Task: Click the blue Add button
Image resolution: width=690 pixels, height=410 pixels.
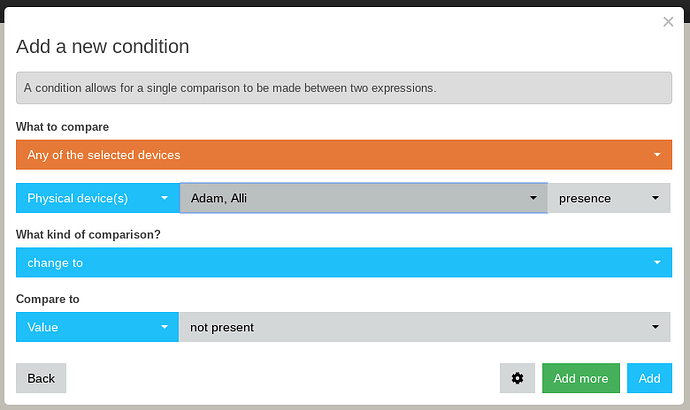Action: pos(650,378)
